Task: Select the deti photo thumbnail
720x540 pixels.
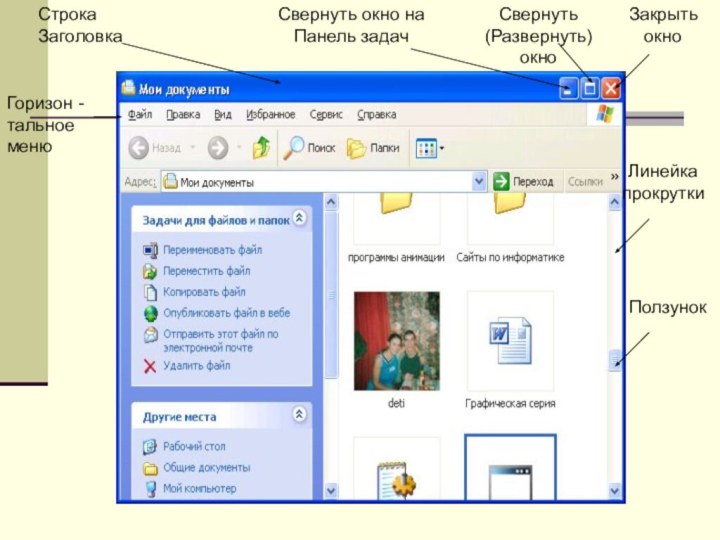Action: tap(396, 341)
